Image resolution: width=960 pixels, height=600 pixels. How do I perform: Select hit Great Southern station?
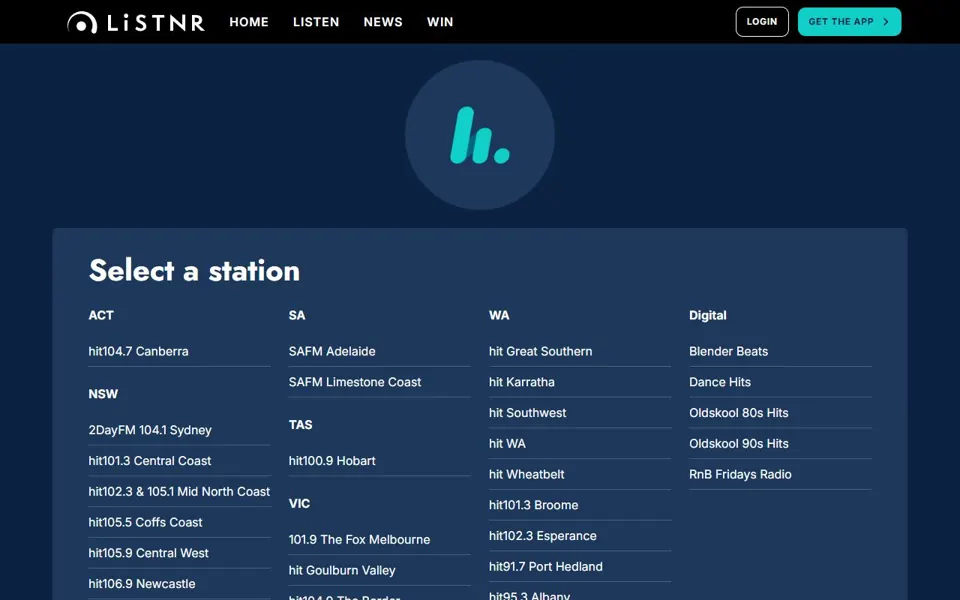[540, 351]
